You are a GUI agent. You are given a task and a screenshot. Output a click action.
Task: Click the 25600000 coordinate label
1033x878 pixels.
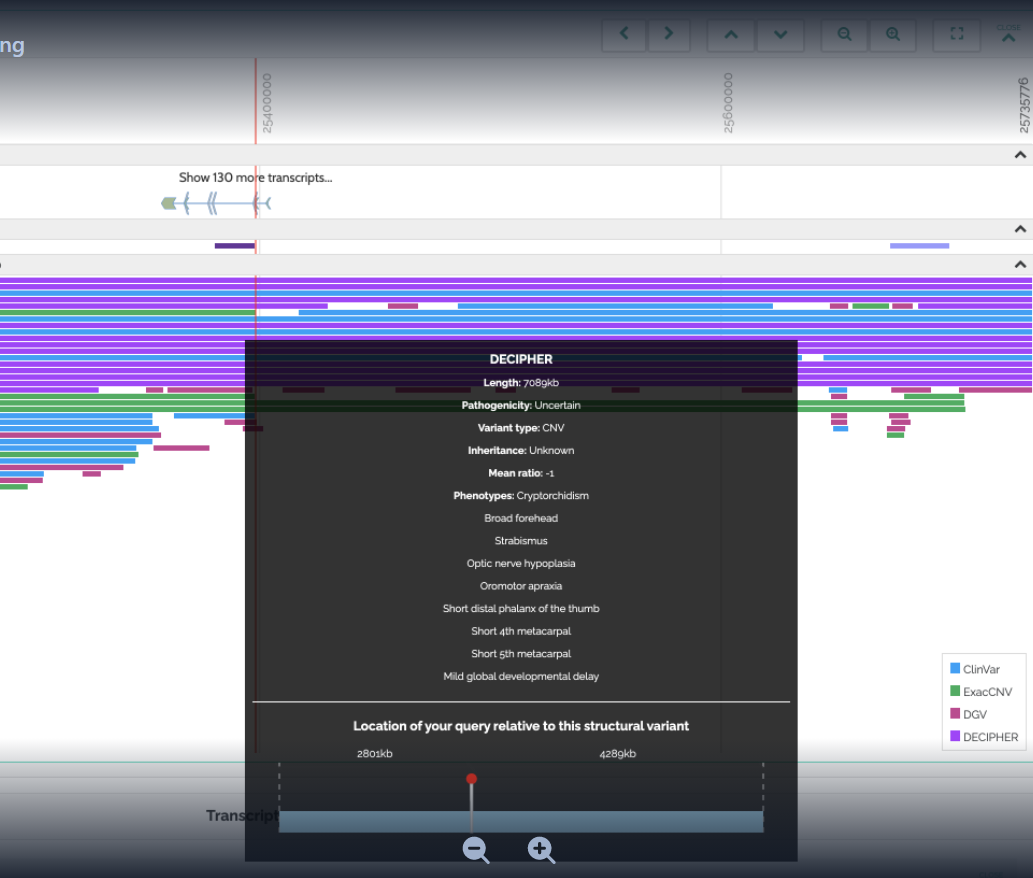coord(727,103)
